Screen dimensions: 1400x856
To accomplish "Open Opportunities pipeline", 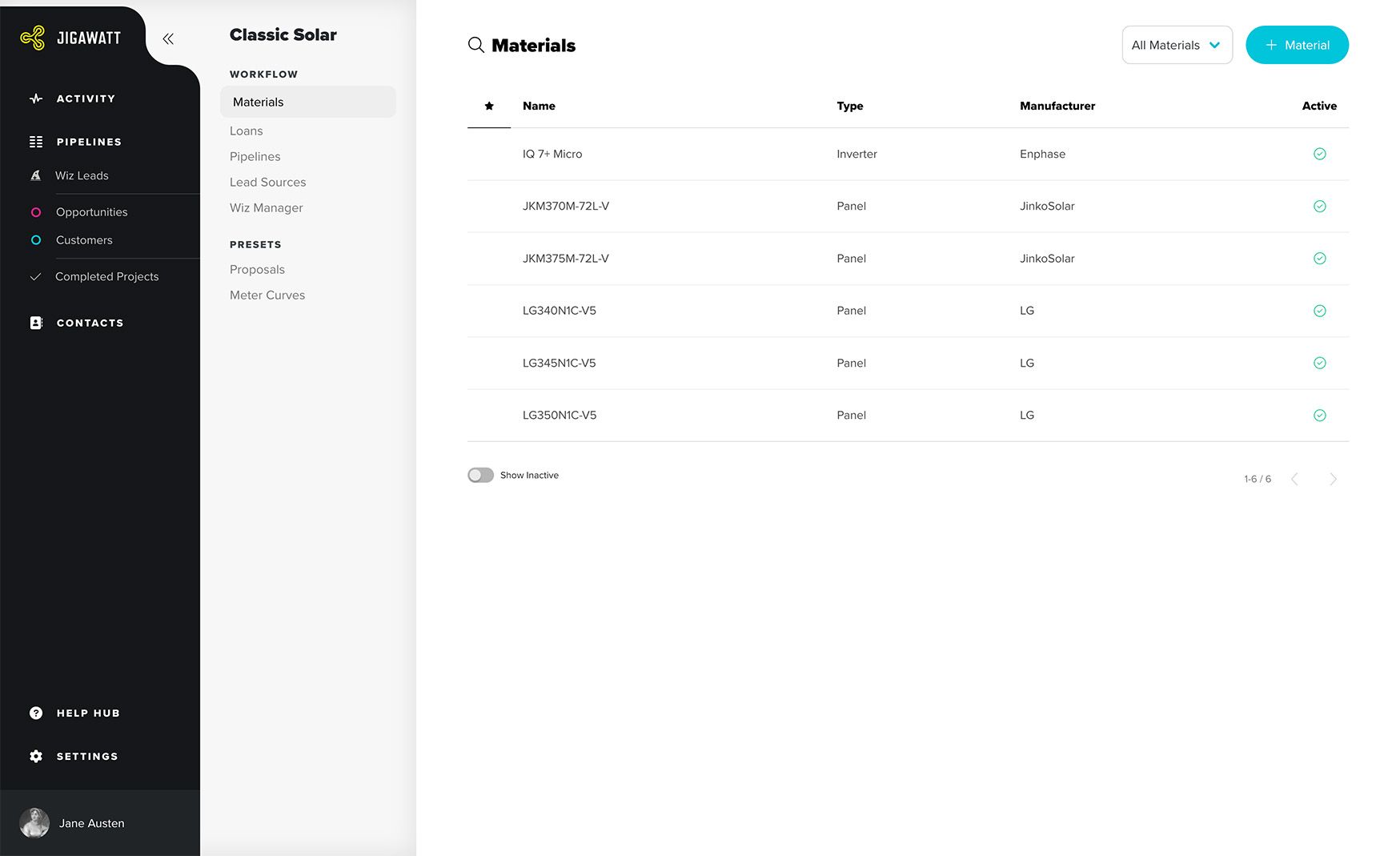I will (92, 212).
